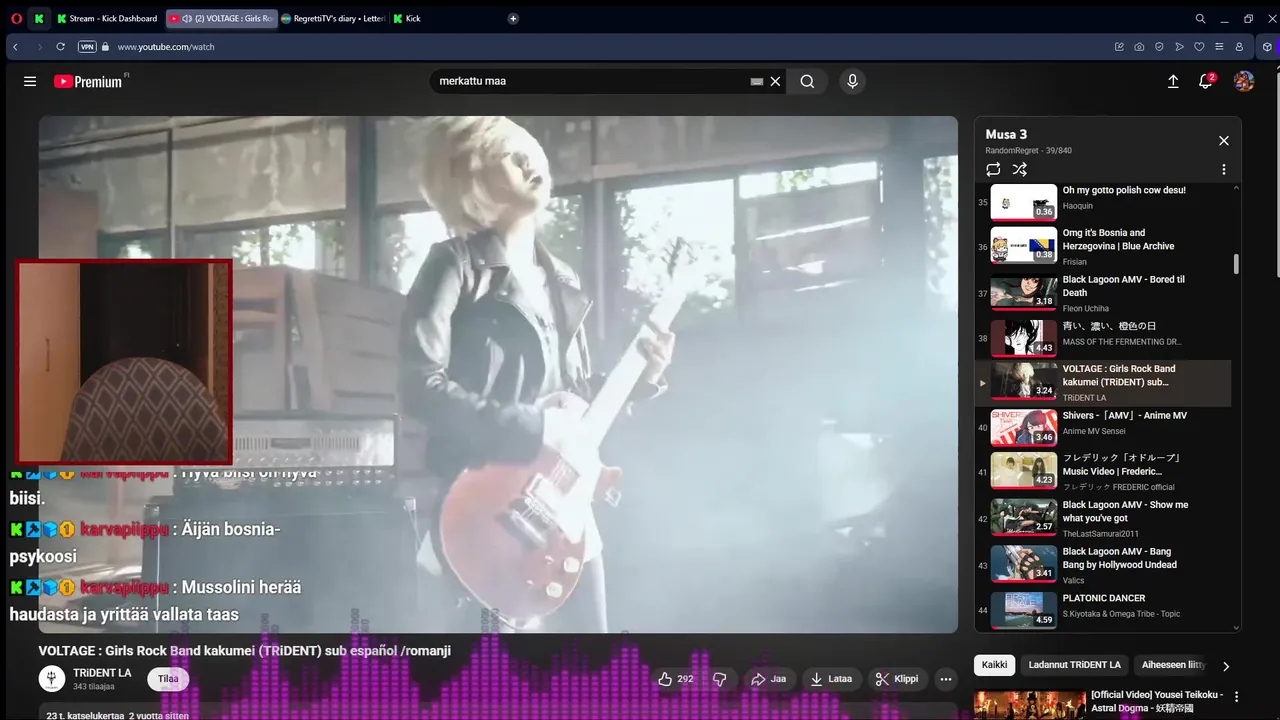Subscribe using the Tilaa button
The image size is (1280, 720).
[168, 679]
